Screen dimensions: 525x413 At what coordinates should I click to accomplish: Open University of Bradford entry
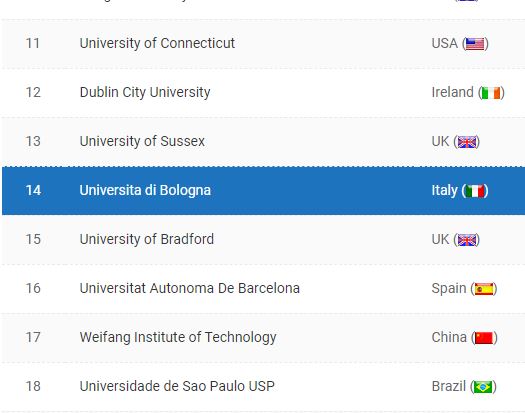147,239
